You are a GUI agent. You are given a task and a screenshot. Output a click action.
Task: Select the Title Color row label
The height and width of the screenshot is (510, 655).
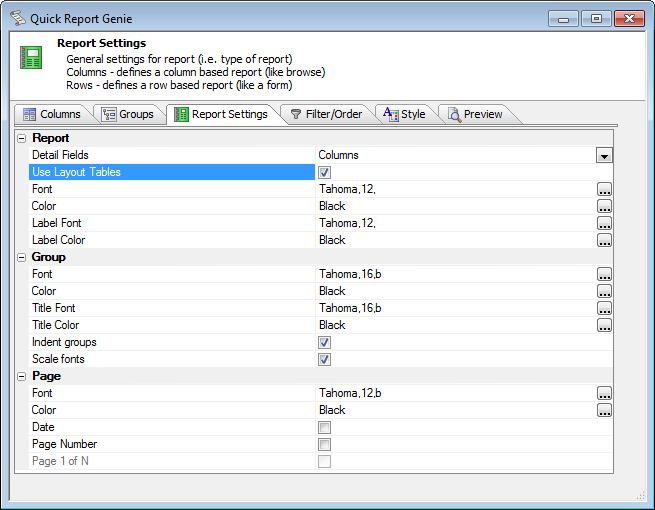point(55,325)
